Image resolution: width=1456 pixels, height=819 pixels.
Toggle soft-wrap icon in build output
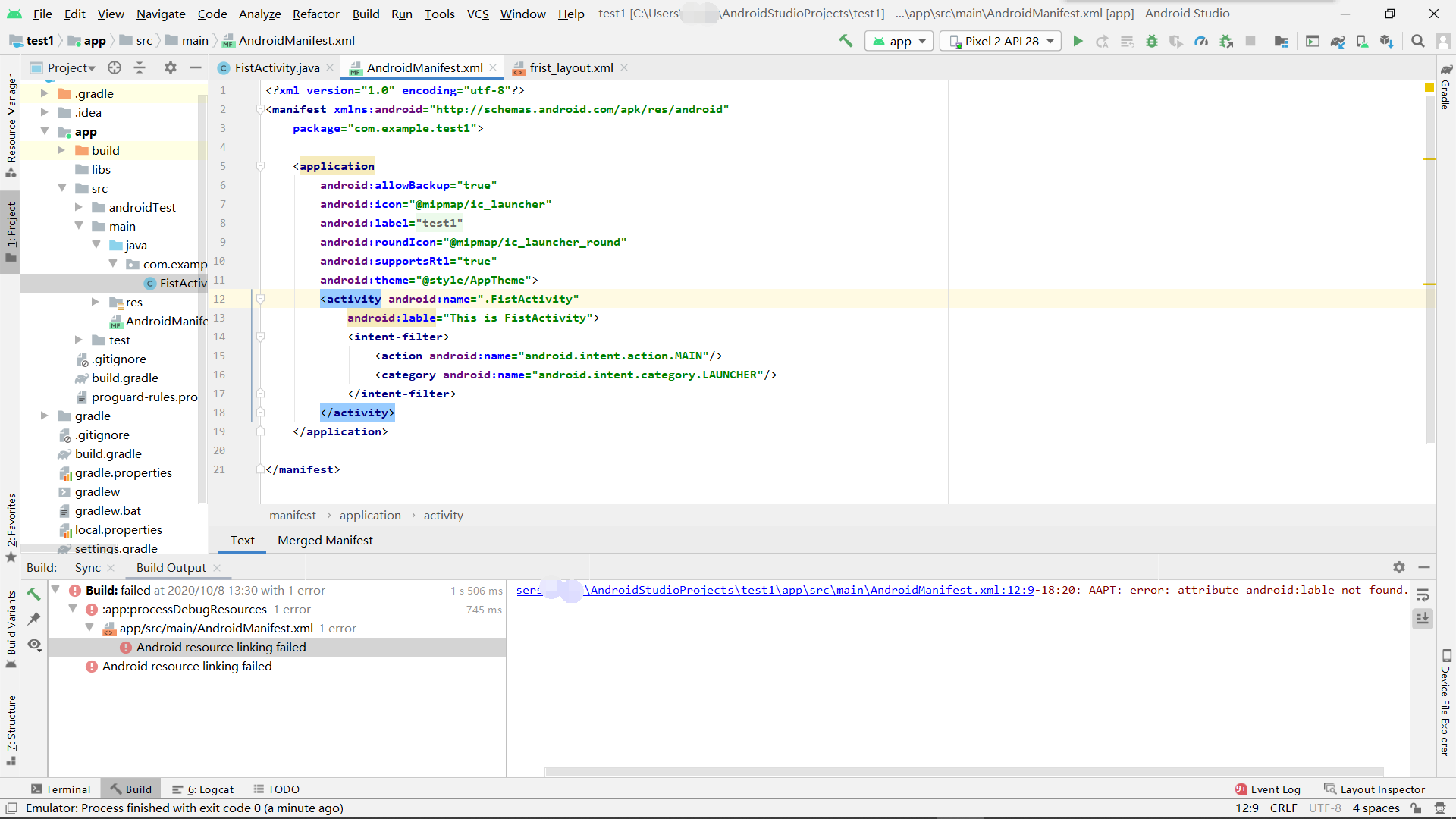click(1423, 595)
